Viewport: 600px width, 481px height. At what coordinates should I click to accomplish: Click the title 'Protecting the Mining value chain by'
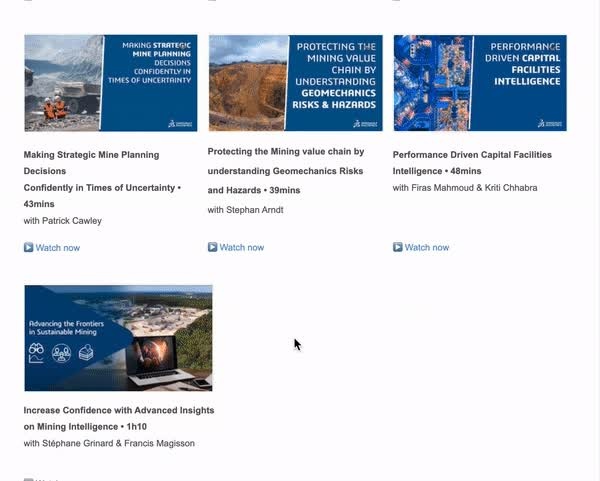[286, 152]
